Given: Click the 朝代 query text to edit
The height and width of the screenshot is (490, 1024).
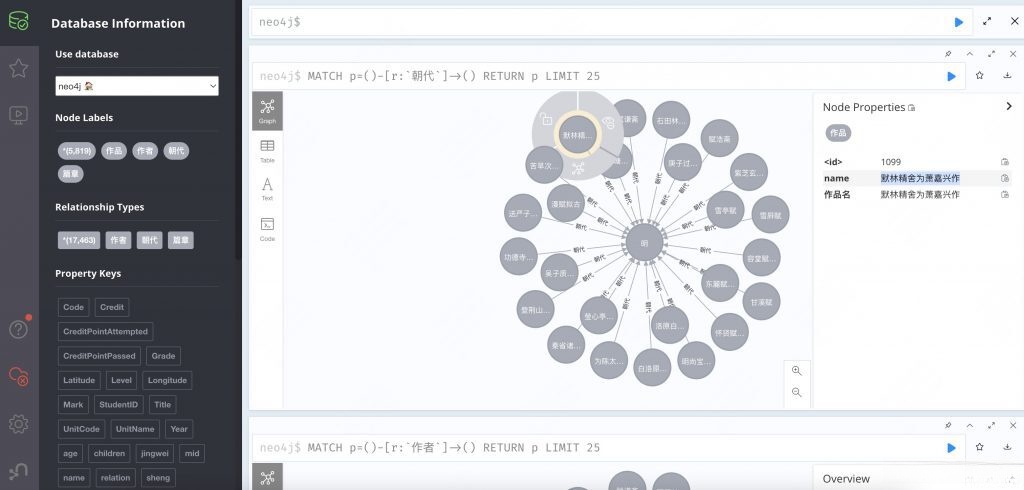Looking at the screenshot, I should (x=453, y=76).
